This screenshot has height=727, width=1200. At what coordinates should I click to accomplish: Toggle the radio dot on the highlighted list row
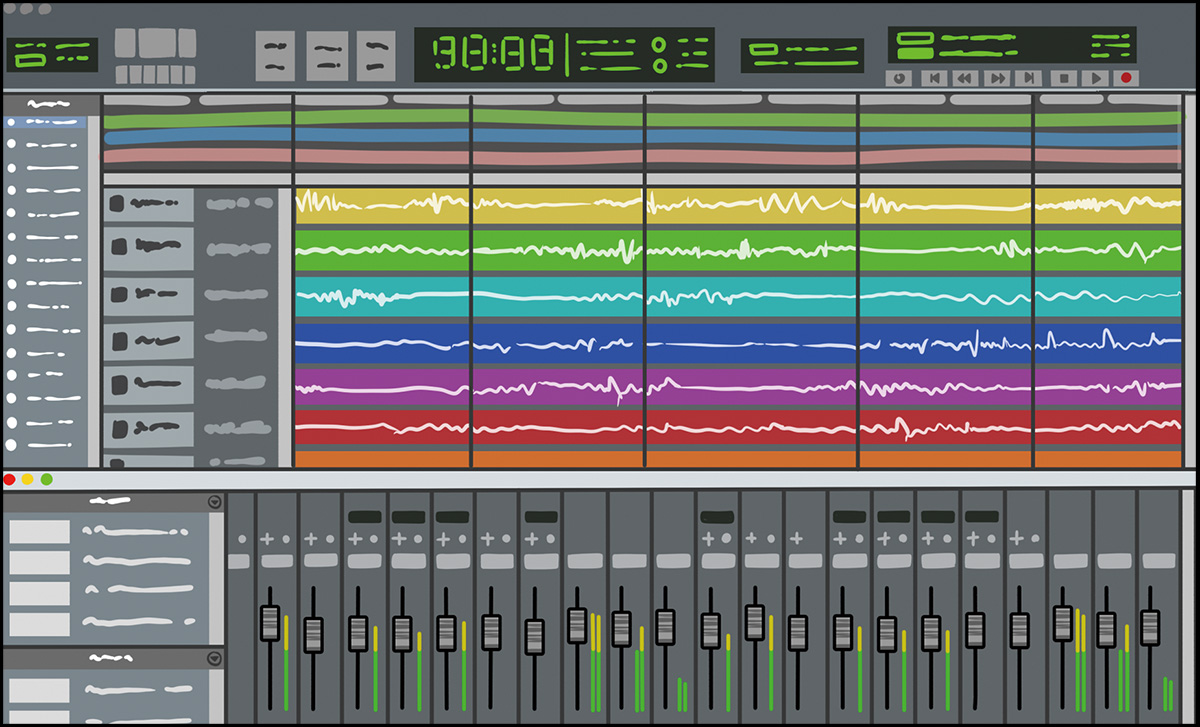tap(11, 121)
